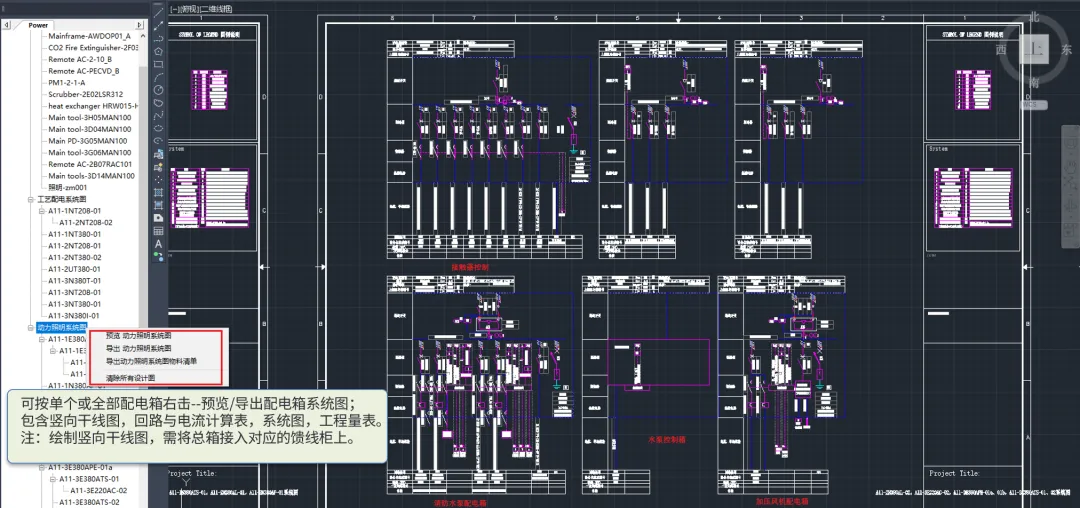Select A11-2UT380-01 tree item
The height and width of the screenshot is (508, 1080).
pos(74,269)
